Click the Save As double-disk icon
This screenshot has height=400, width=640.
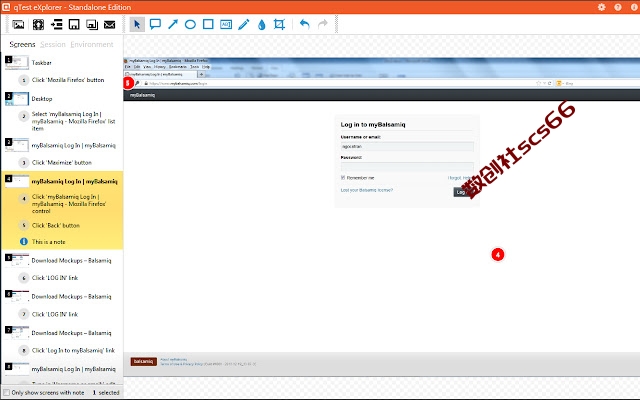(92, 24)
